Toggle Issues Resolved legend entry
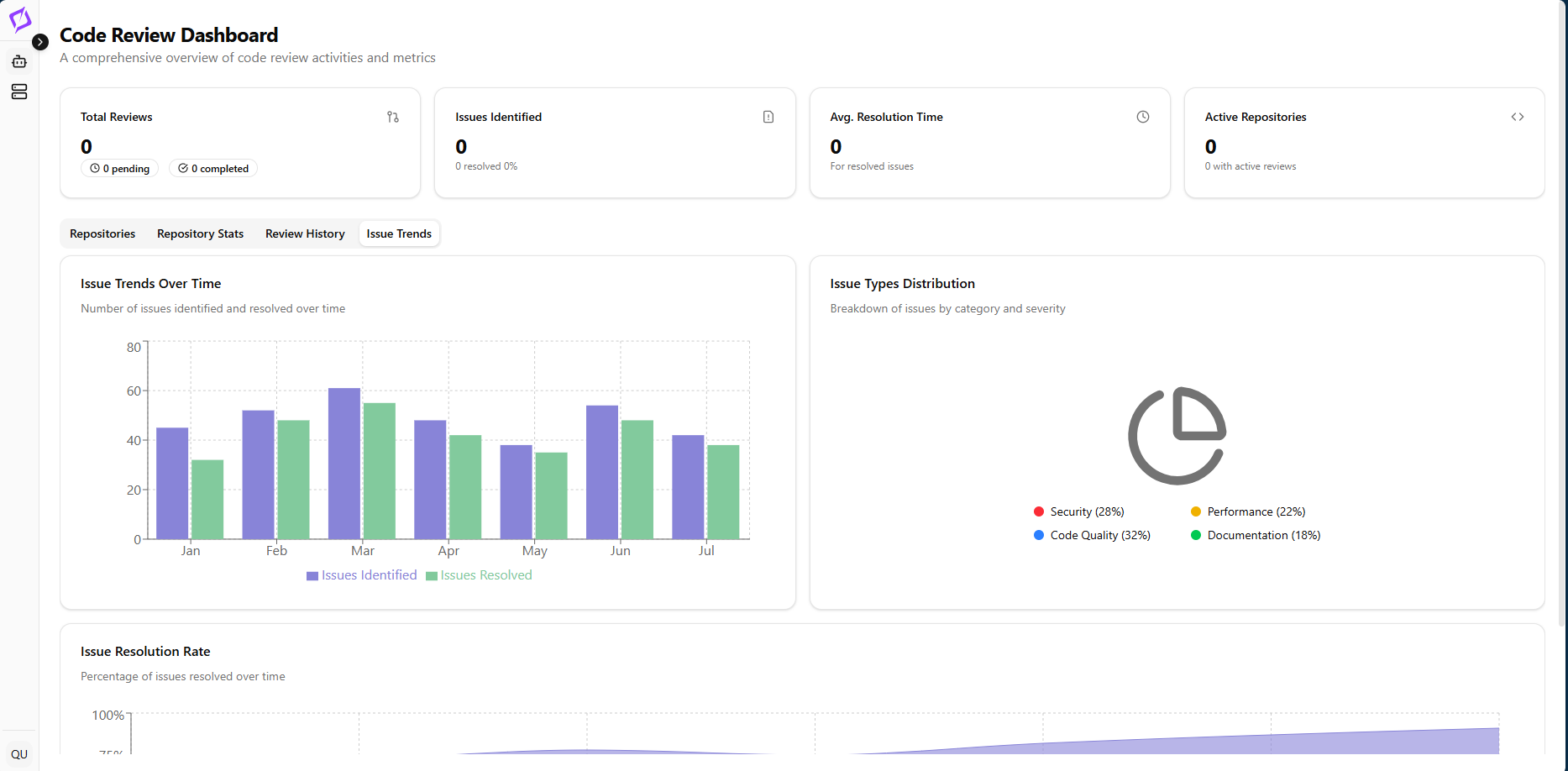The image size is (1568, 771). click(x=479, y=575)
